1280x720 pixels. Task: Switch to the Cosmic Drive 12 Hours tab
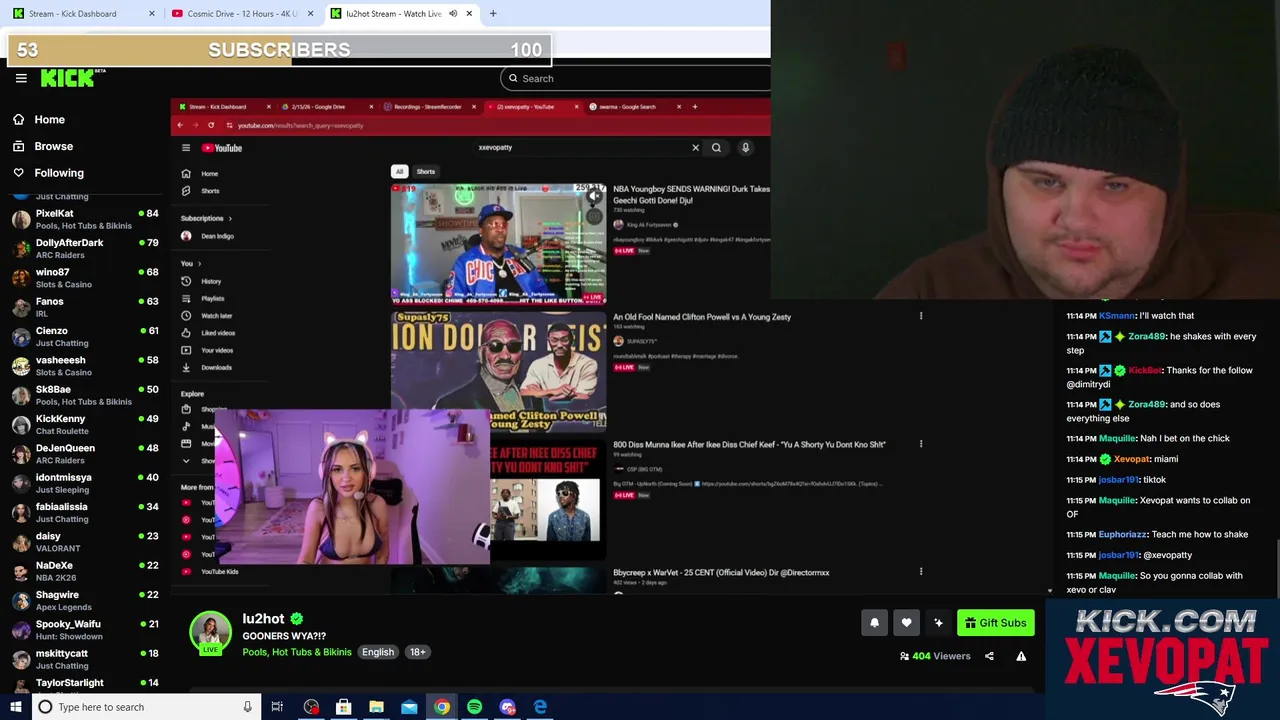tap(242, 14)
